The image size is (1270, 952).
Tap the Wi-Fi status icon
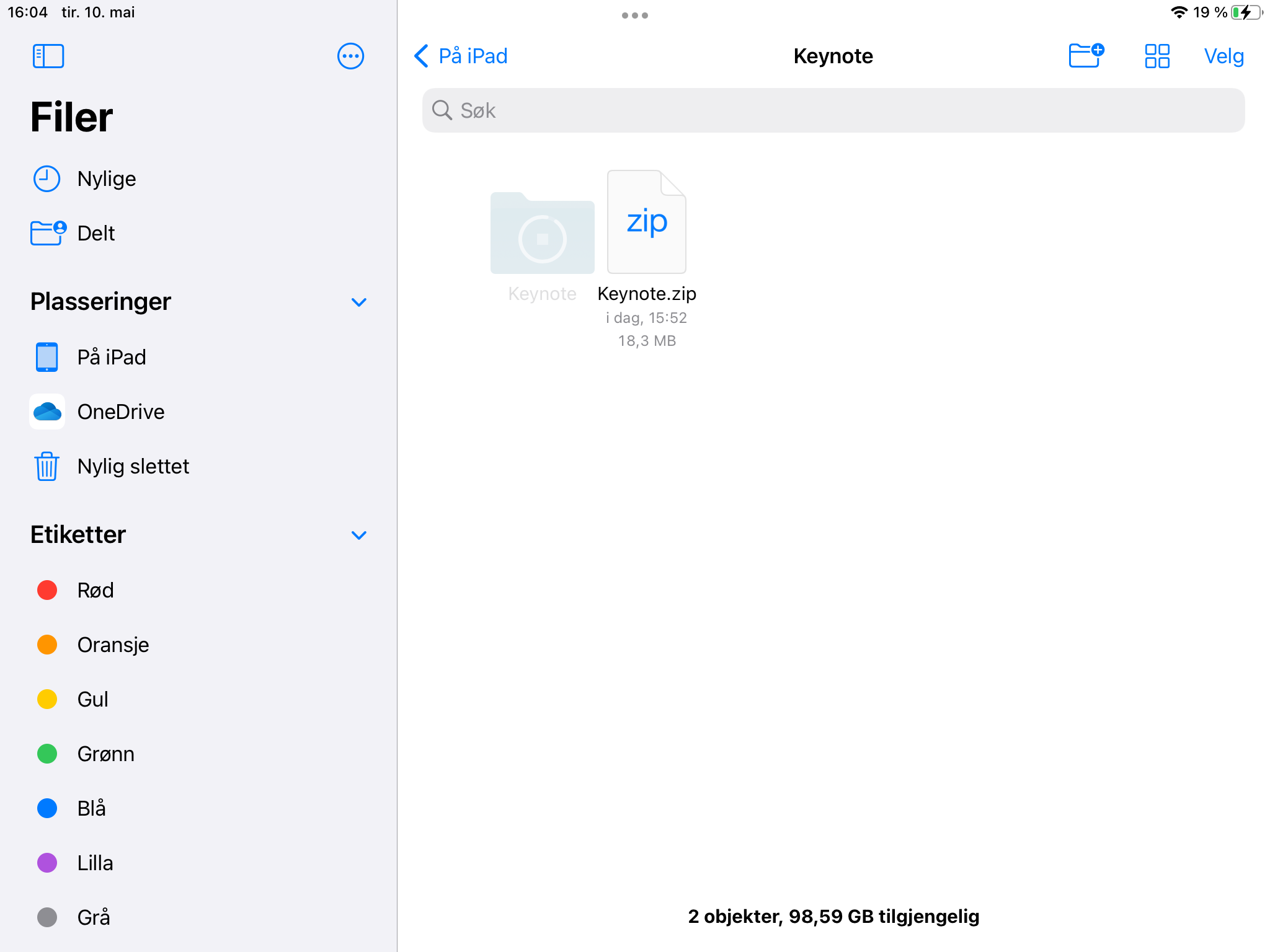[x=1179, y=12]
